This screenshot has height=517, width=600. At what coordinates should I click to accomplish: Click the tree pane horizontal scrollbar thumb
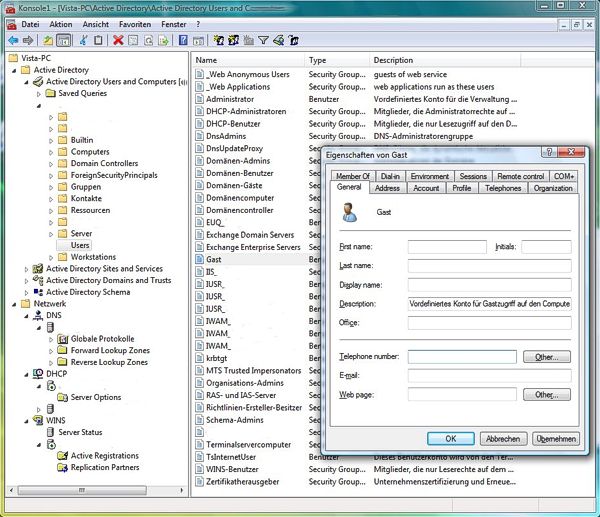[82, 490]
